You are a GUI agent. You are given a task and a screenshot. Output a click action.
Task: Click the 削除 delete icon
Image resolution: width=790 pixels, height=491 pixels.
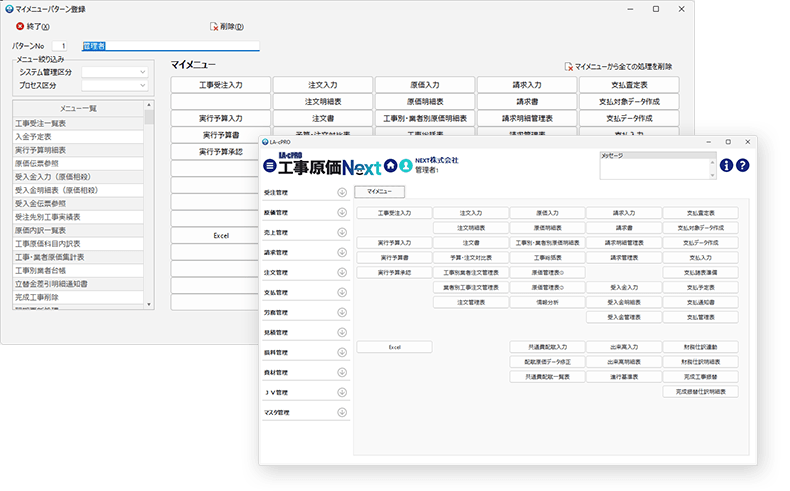214,26
